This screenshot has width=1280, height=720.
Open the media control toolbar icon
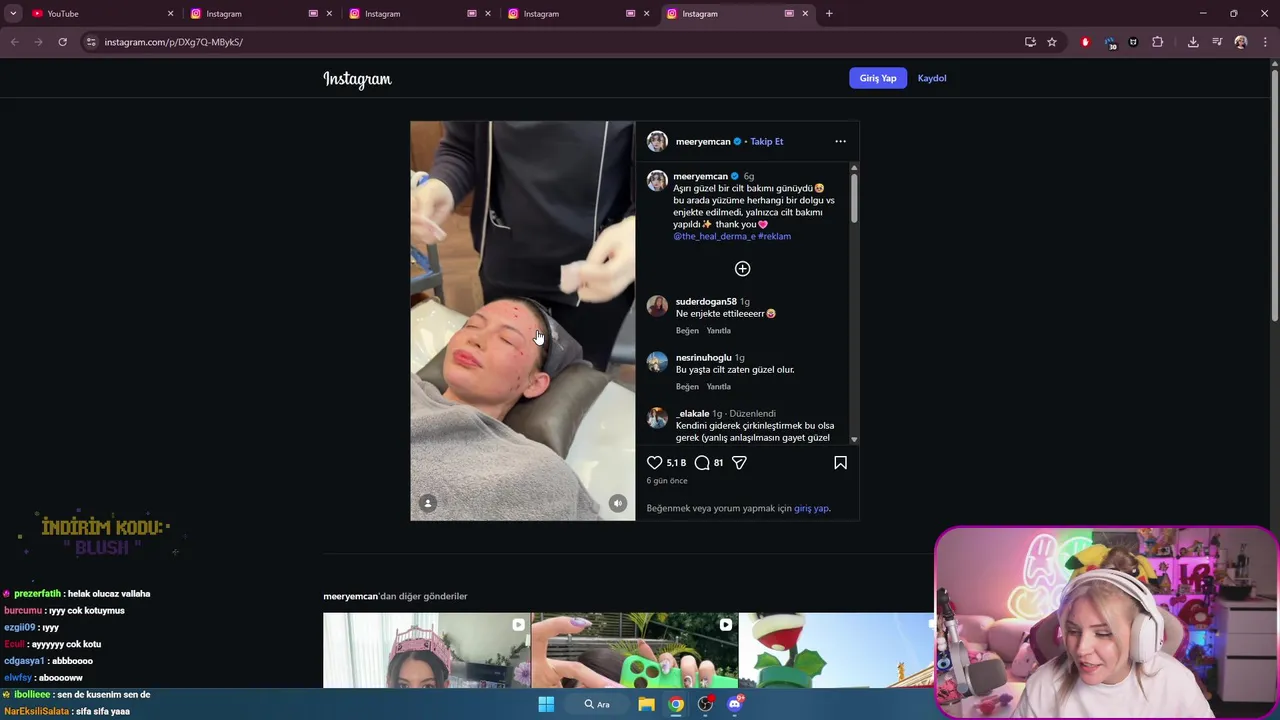coord(1217,42)
